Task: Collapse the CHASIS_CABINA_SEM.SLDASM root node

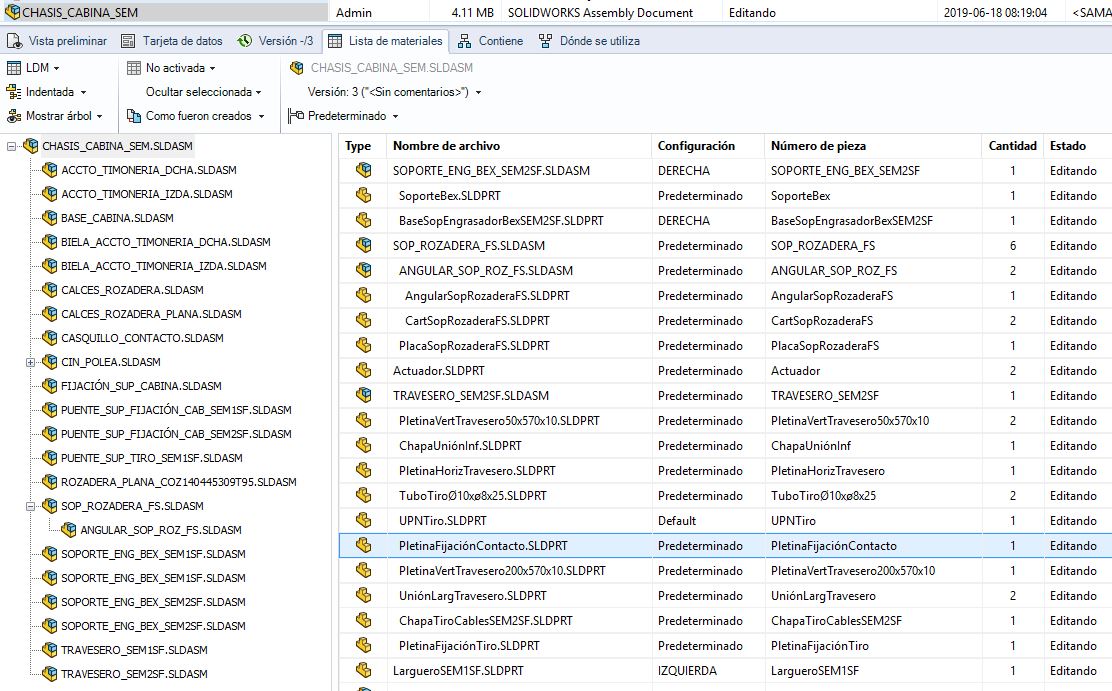Action: tap(11, 146)
